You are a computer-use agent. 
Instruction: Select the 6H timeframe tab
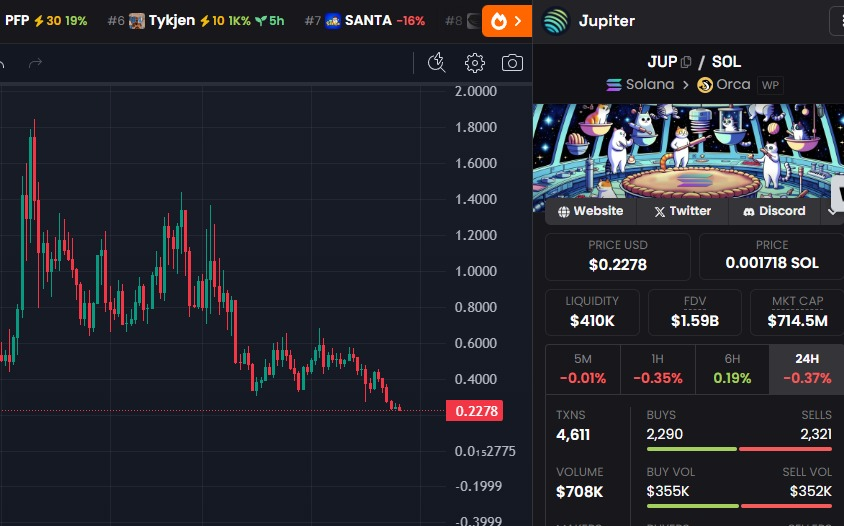click(x=732, y=369)
